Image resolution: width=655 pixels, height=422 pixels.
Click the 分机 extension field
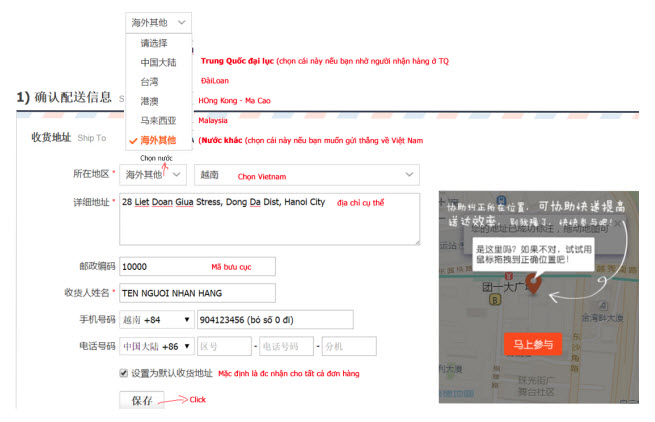click(349, 346)
